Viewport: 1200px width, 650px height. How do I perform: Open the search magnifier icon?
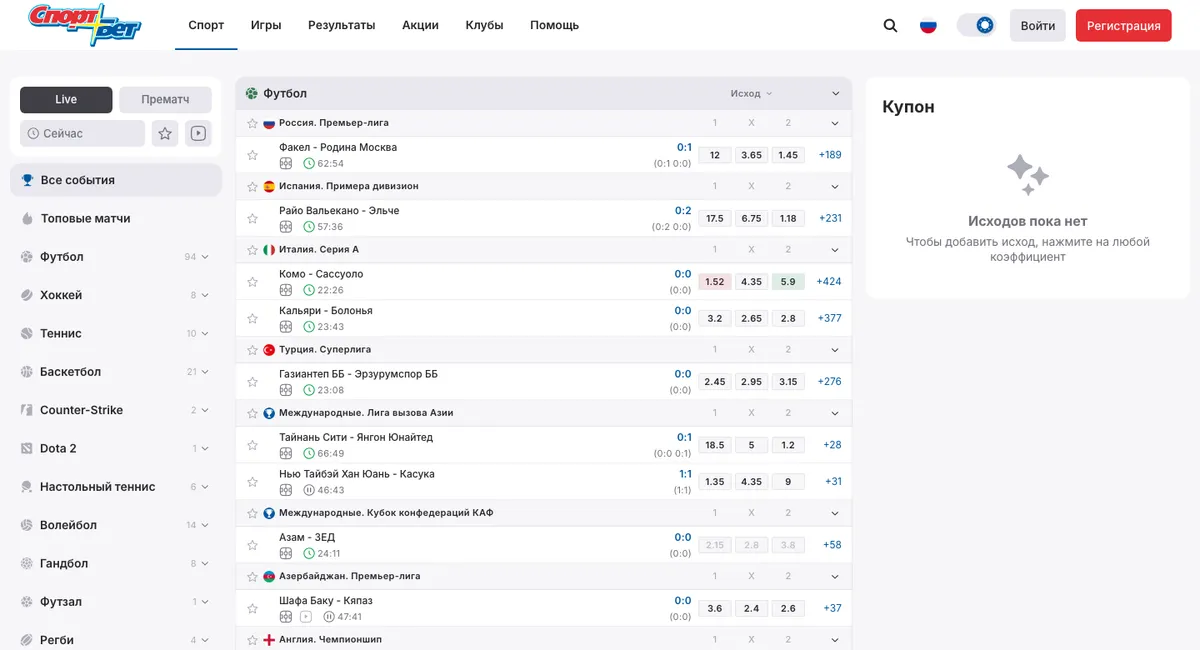pyautogui.click(x=890, y=26)
